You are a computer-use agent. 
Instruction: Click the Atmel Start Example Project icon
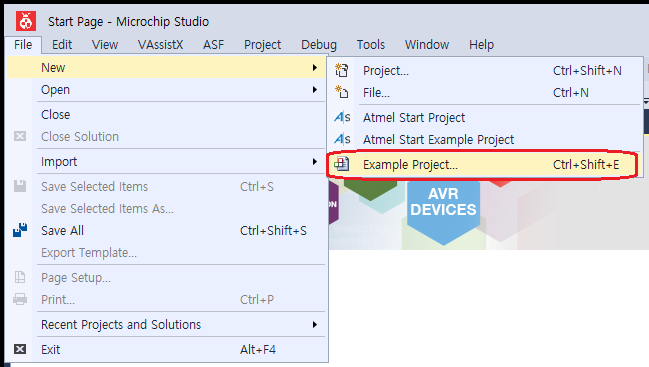(342, 139)
